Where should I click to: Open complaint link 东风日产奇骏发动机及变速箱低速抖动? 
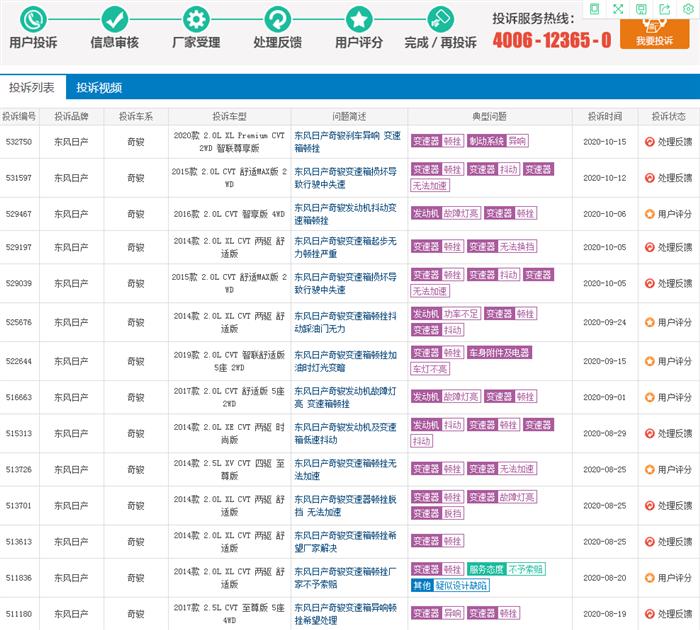pos(346,433)
